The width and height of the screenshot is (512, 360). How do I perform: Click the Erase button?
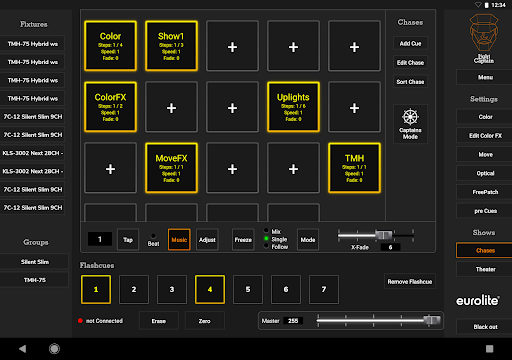(159, 321)
